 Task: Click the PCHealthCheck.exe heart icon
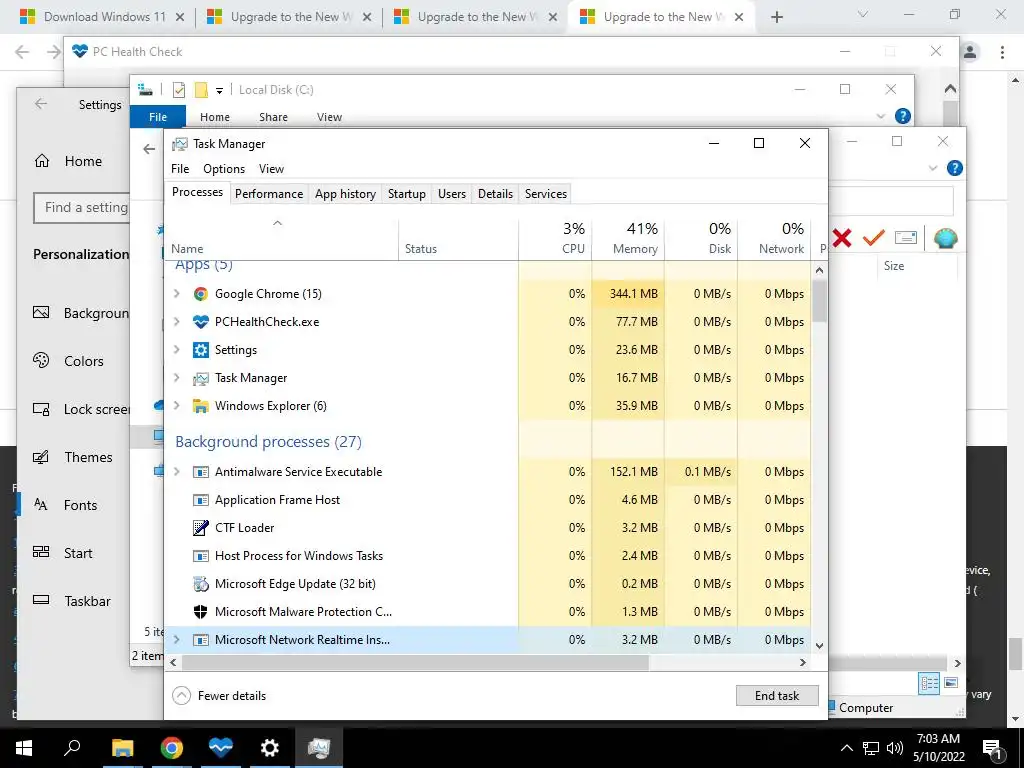[200, 322]
